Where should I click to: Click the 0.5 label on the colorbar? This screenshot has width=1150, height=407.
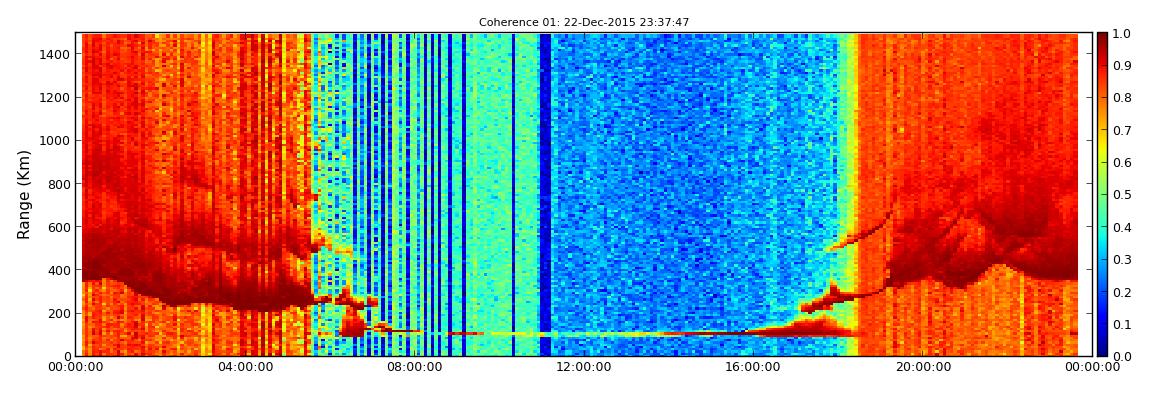1123,195
